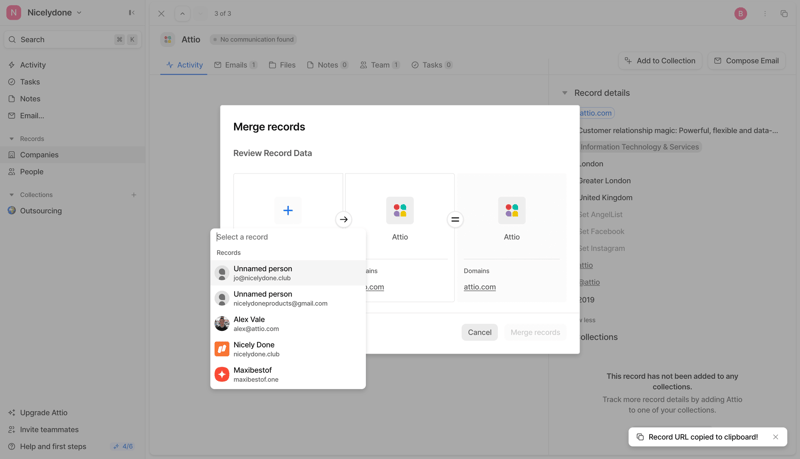Go to previous record with up chevron
800x459 pixels.
pos(182,14)
